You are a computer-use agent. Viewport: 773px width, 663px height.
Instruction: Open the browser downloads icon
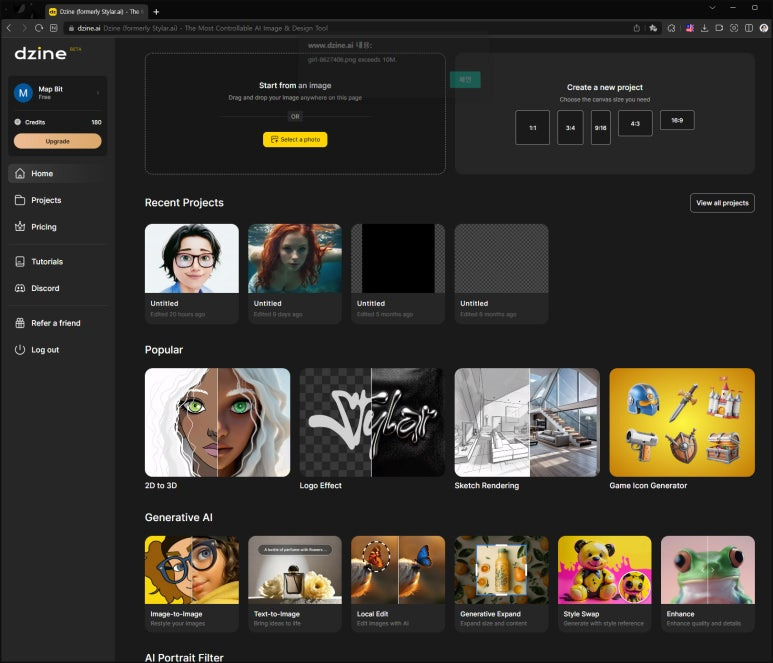coord(704,28)
